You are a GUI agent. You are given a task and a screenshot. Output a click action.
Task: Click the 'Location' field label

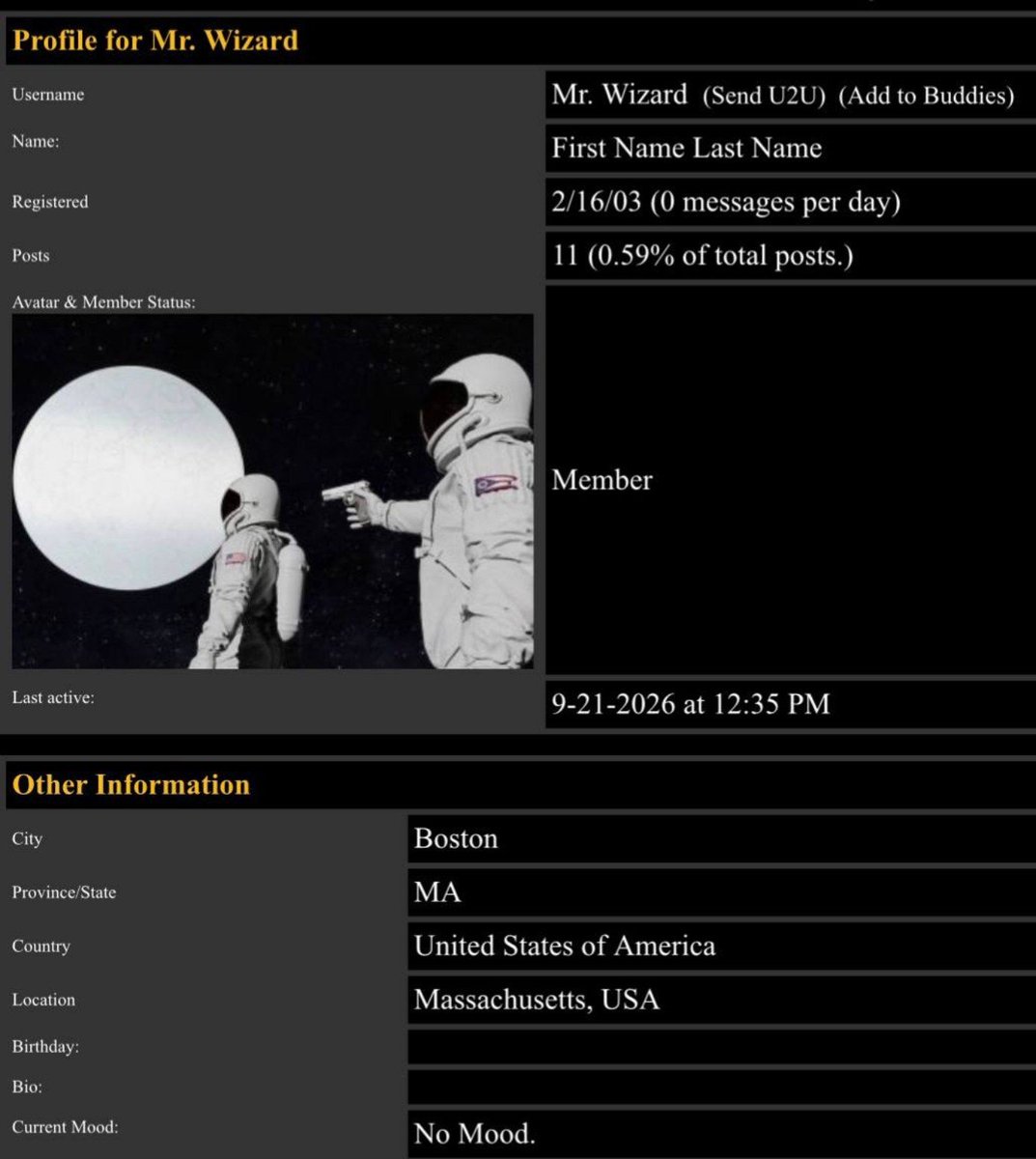click(43, 1000)
